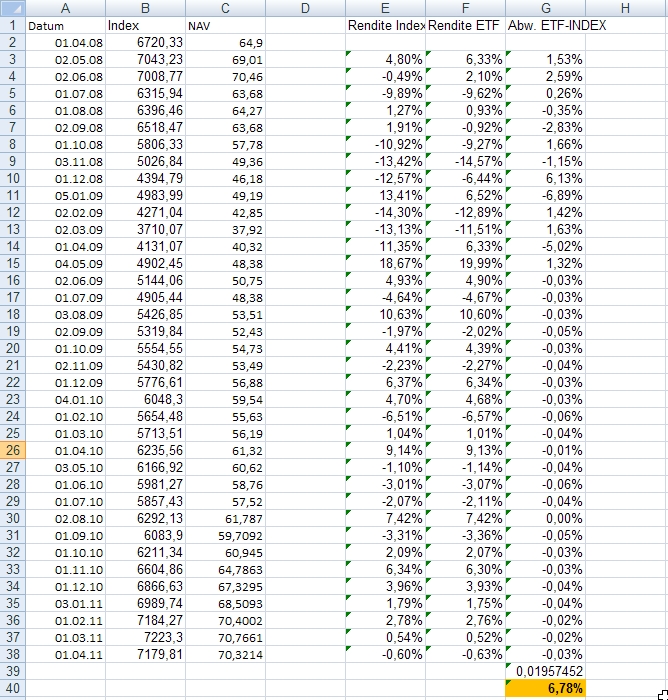
Task: Select the deviation cell 6,13%
Action: tap(545, 178)
